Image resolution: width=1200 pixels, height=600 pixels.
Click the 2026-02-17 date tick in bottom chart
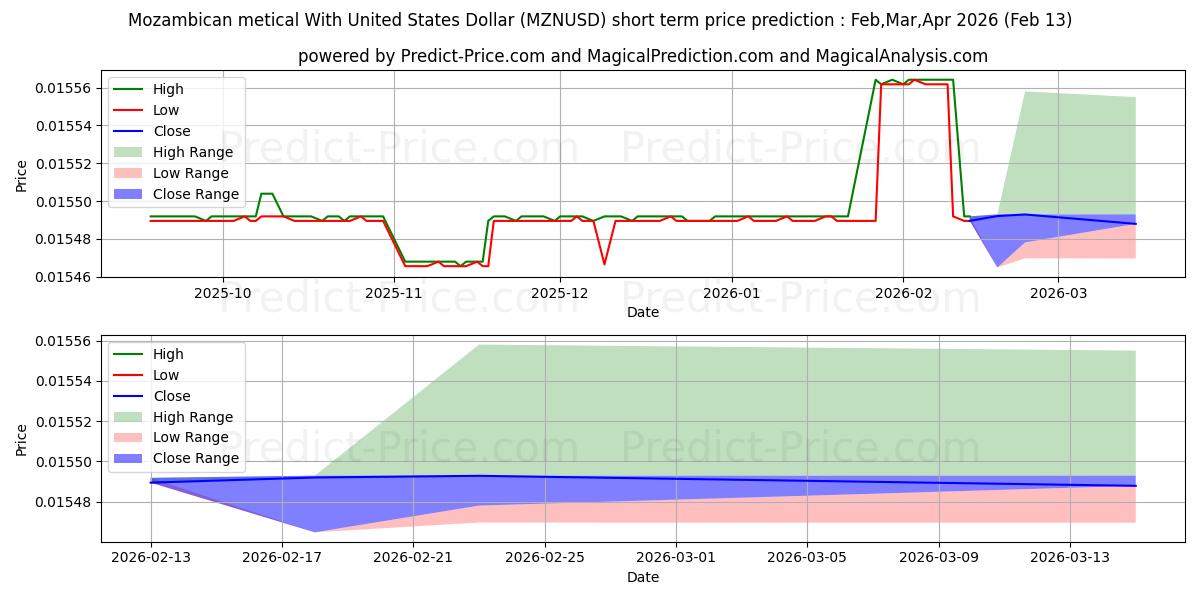tap(282, 558)
